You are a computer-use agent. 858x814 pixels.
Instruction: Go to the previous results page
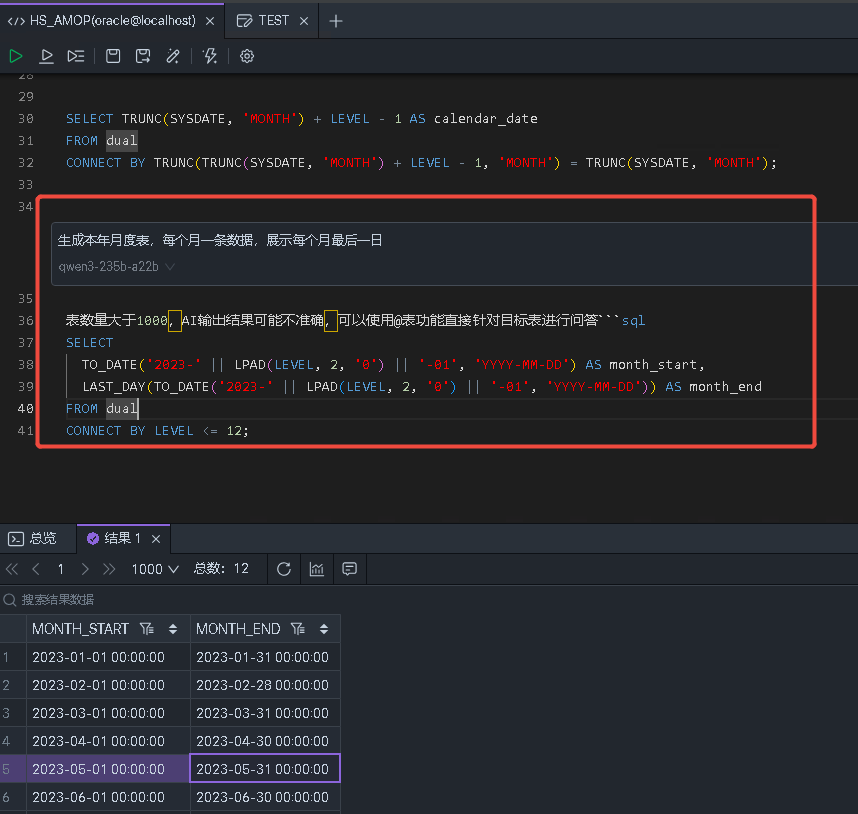[x=36, y=569]
